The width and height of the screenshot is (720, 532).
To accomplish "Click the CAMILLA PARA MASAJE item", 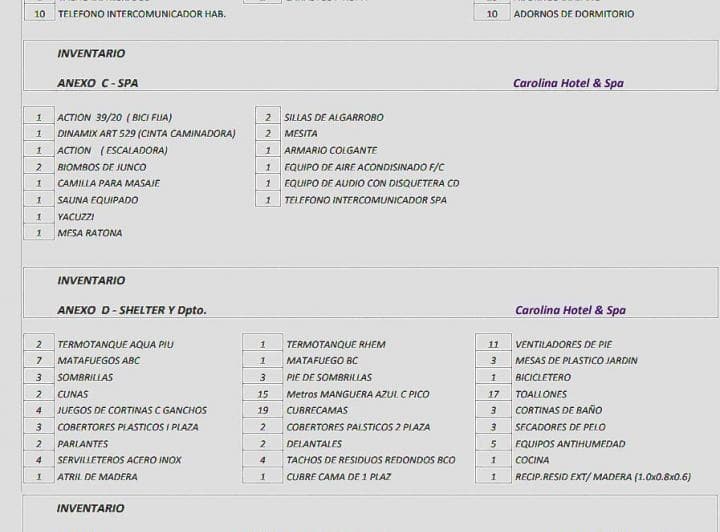I will pyautogui.click(x=108, y=183).
